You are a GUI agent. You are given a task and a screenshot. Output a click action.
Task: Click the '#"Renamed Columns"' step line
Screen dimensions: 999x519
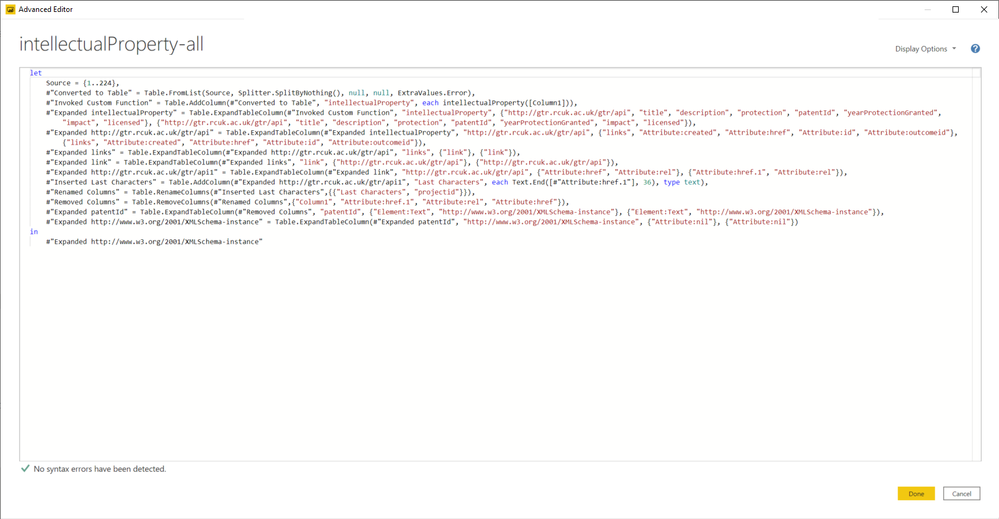261,192
